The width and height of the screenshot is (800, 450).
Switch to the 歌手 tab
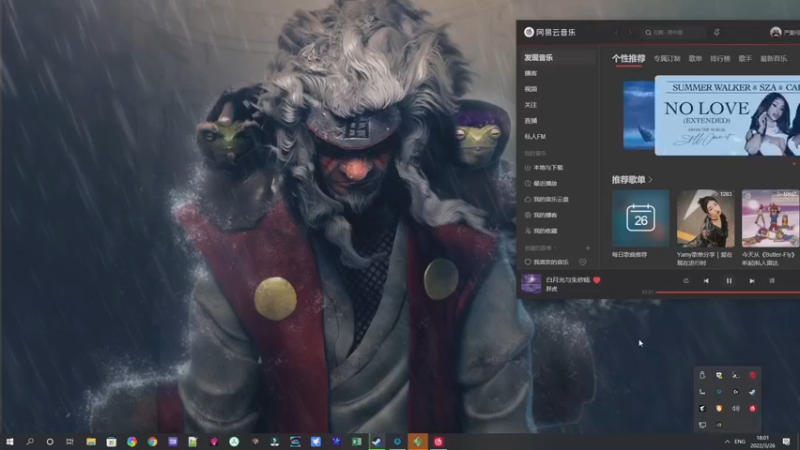745,59
